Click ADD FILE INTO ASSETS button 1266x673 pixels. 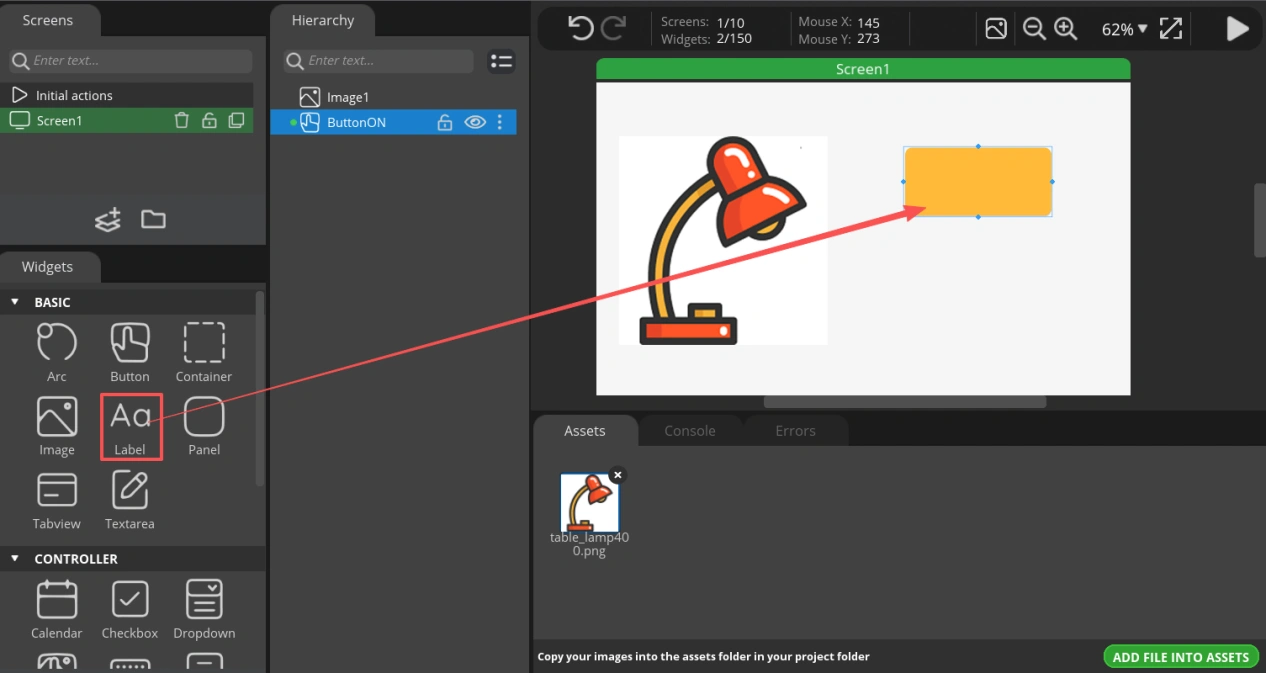(x=1180, y=657)
